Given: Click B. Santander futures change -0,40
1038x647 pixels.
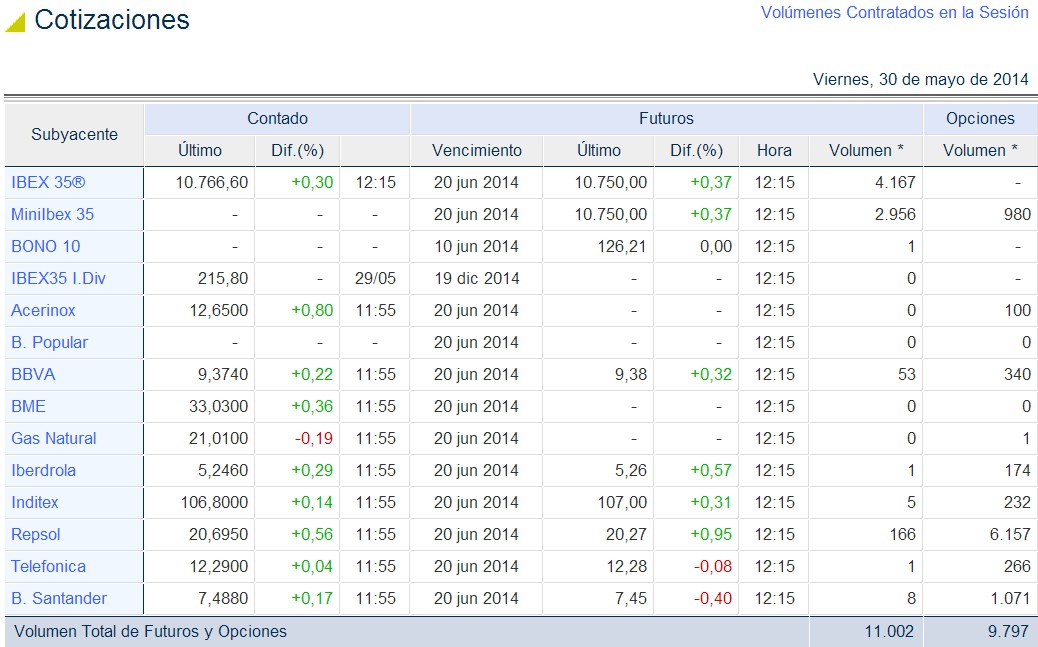Looking at the screenshot, I should pos(713,598).
